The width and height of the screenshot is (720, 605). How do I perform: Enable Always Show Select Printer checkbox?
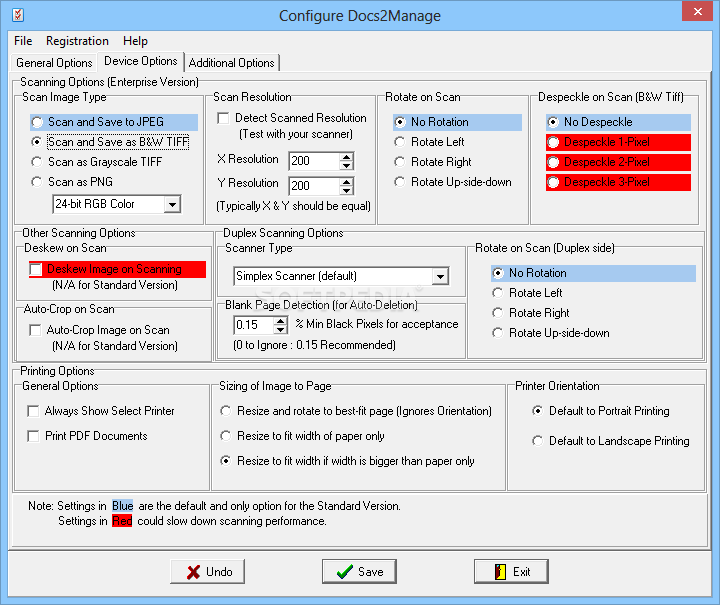tap(33, 411)
